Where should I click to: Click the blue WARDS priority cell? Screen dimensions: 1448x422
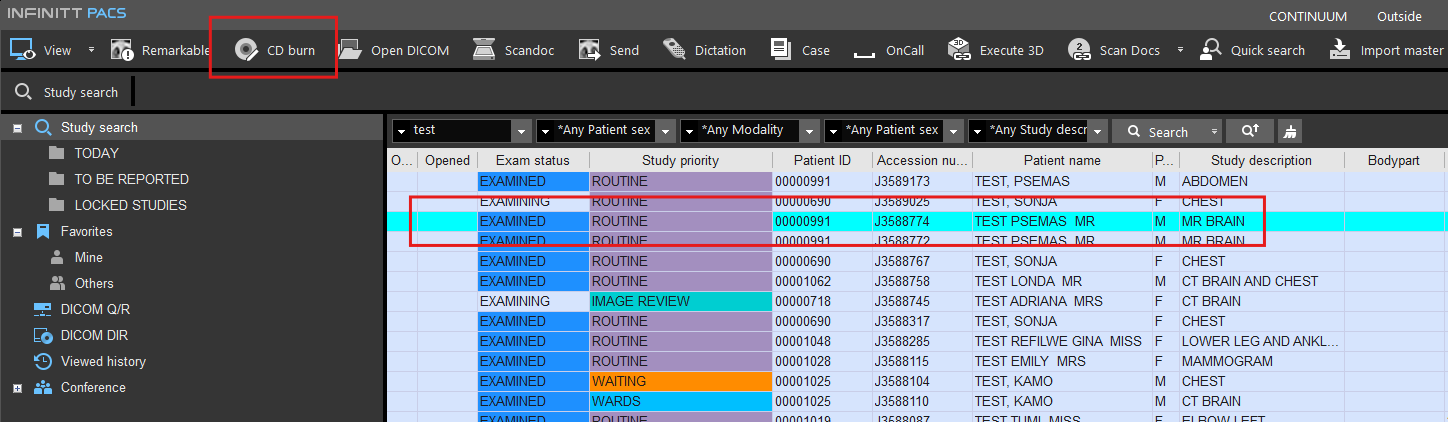pyautogui.click(x=680, y=401)
